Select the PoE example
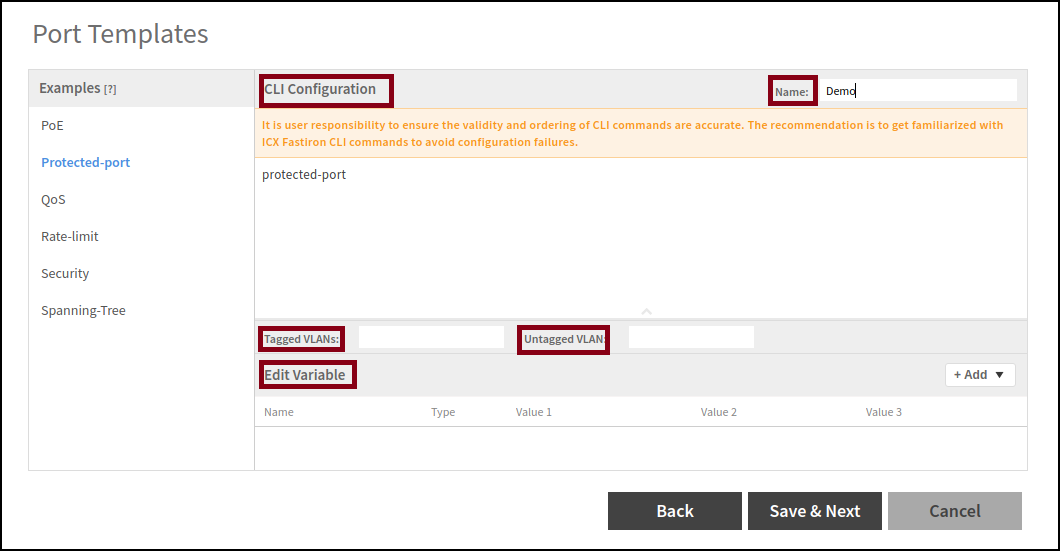 point(52,126)
